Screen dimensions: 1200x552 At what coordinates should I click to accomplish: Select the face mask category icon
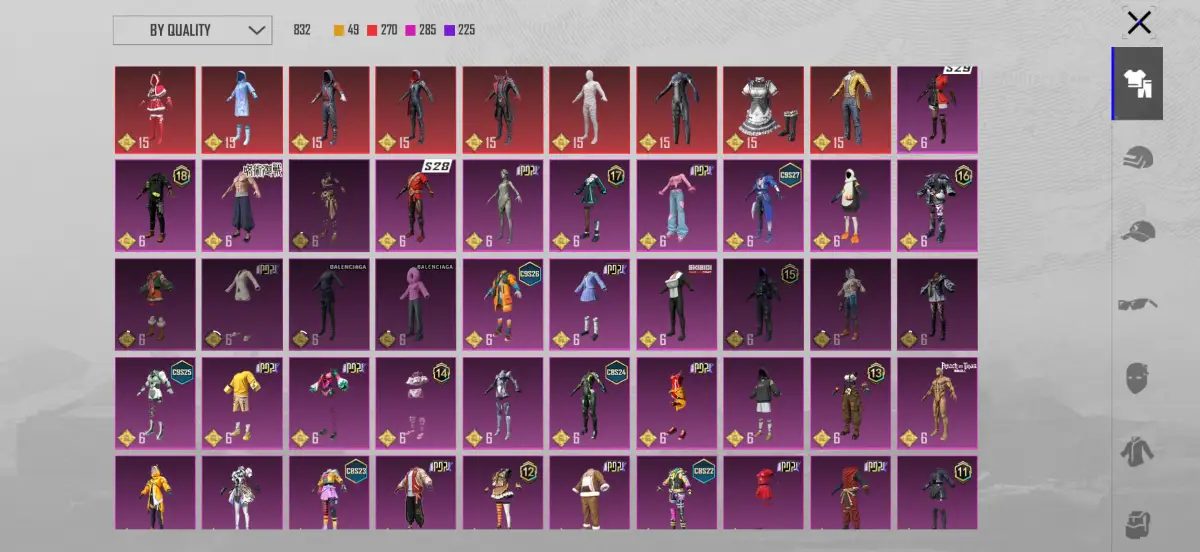click(1138, 377)
